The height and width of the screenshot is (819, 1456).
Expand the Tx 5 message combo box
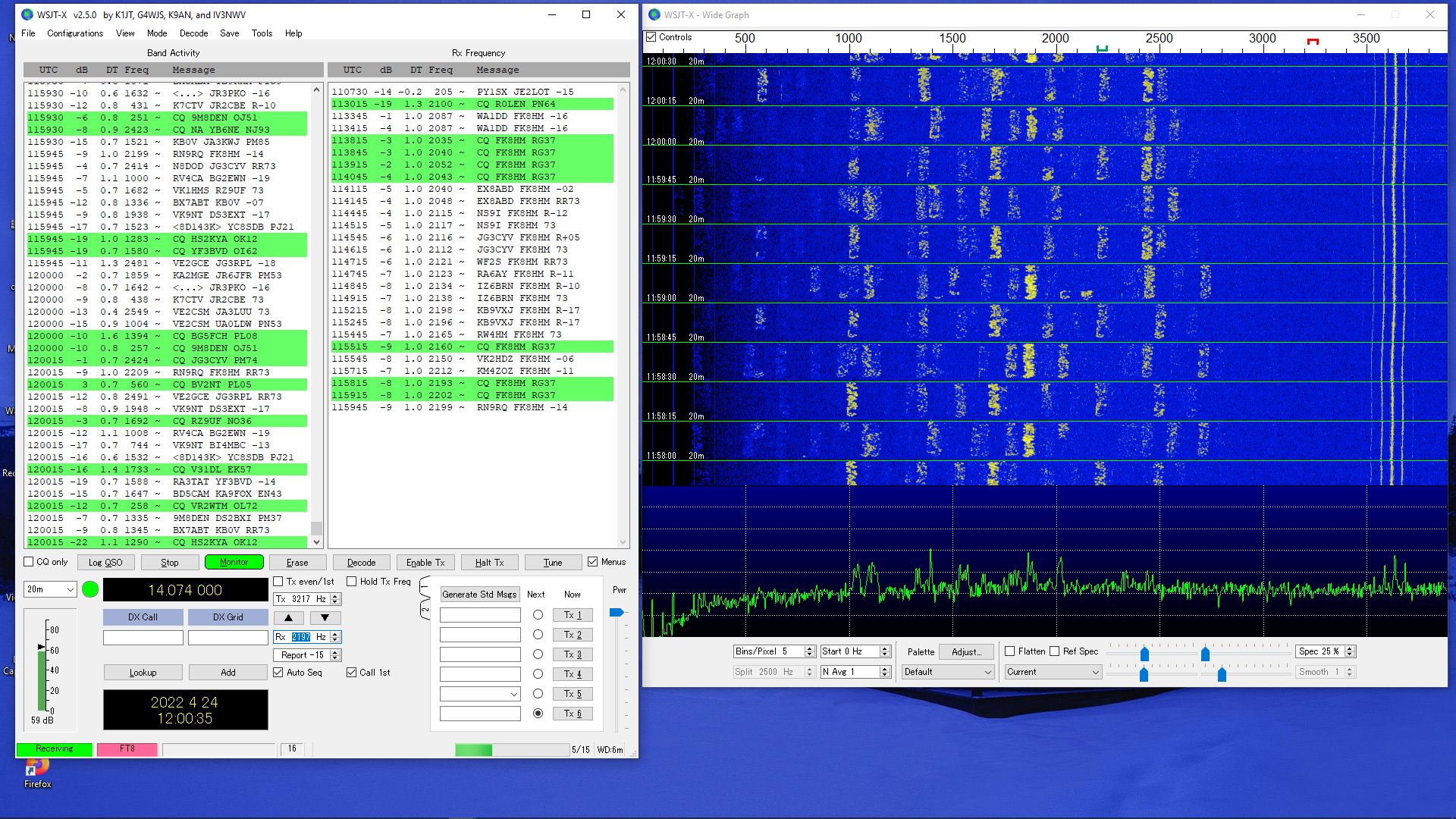click(513, 694)
